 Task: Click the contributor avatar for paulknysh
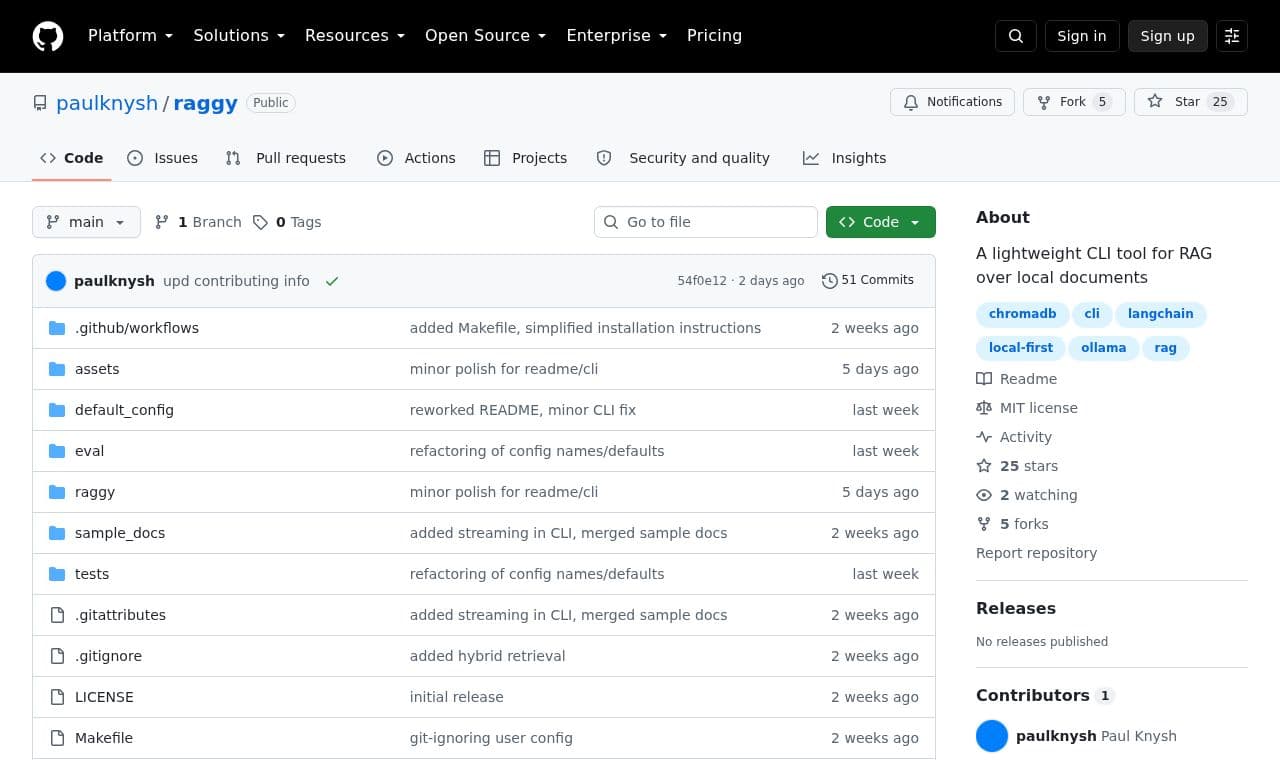(x=992, y=736)
